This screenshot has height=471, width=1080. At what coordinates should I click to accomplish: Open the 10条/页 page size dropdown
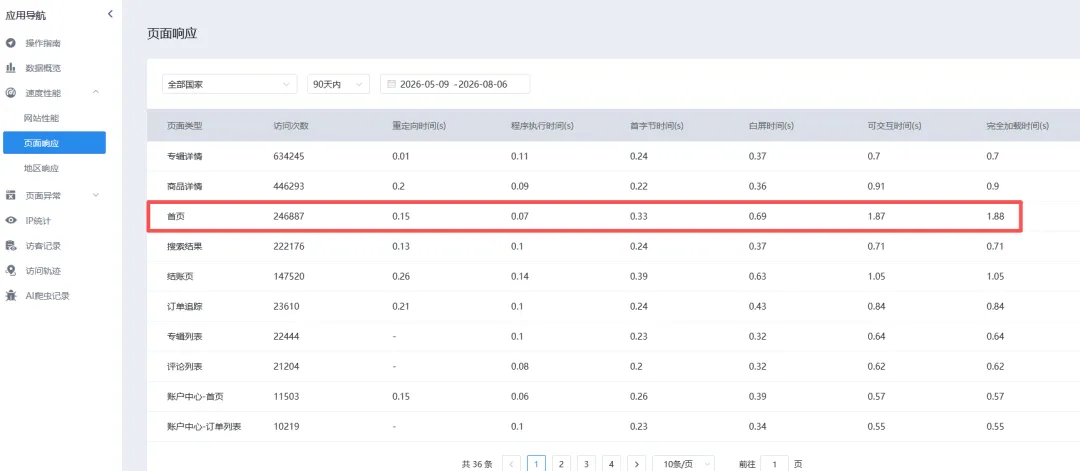683,464
